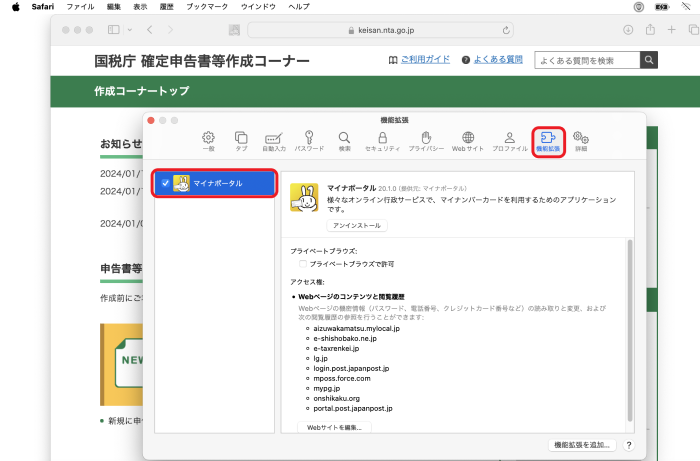Viewport: 700px width, 461px height.
Task: Click the battery status icon in menu bar
Action: point(661,7)
